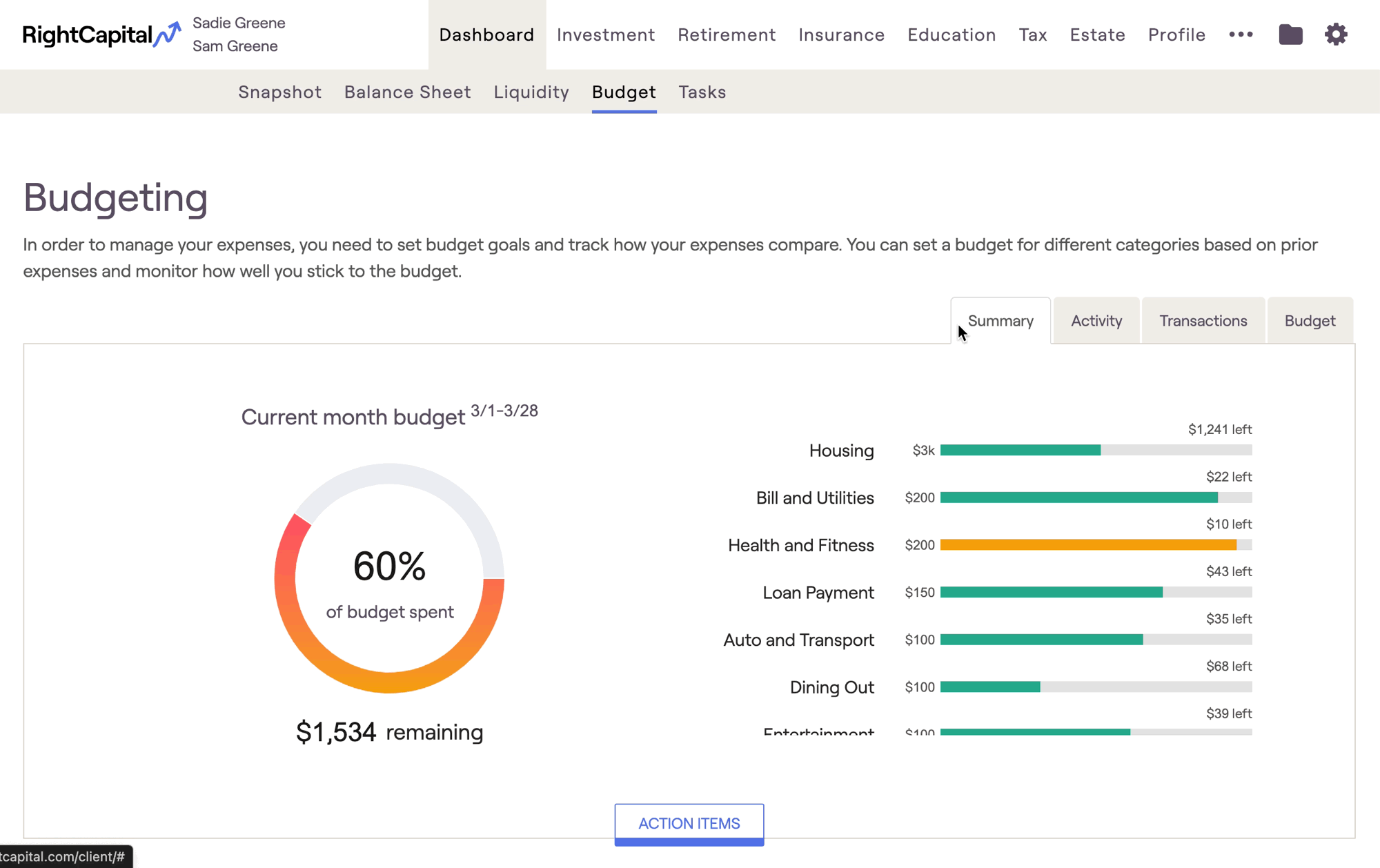Open the folder vault icon
The width and height of the screenshot is (1380, 868).
pos(1290,34)
